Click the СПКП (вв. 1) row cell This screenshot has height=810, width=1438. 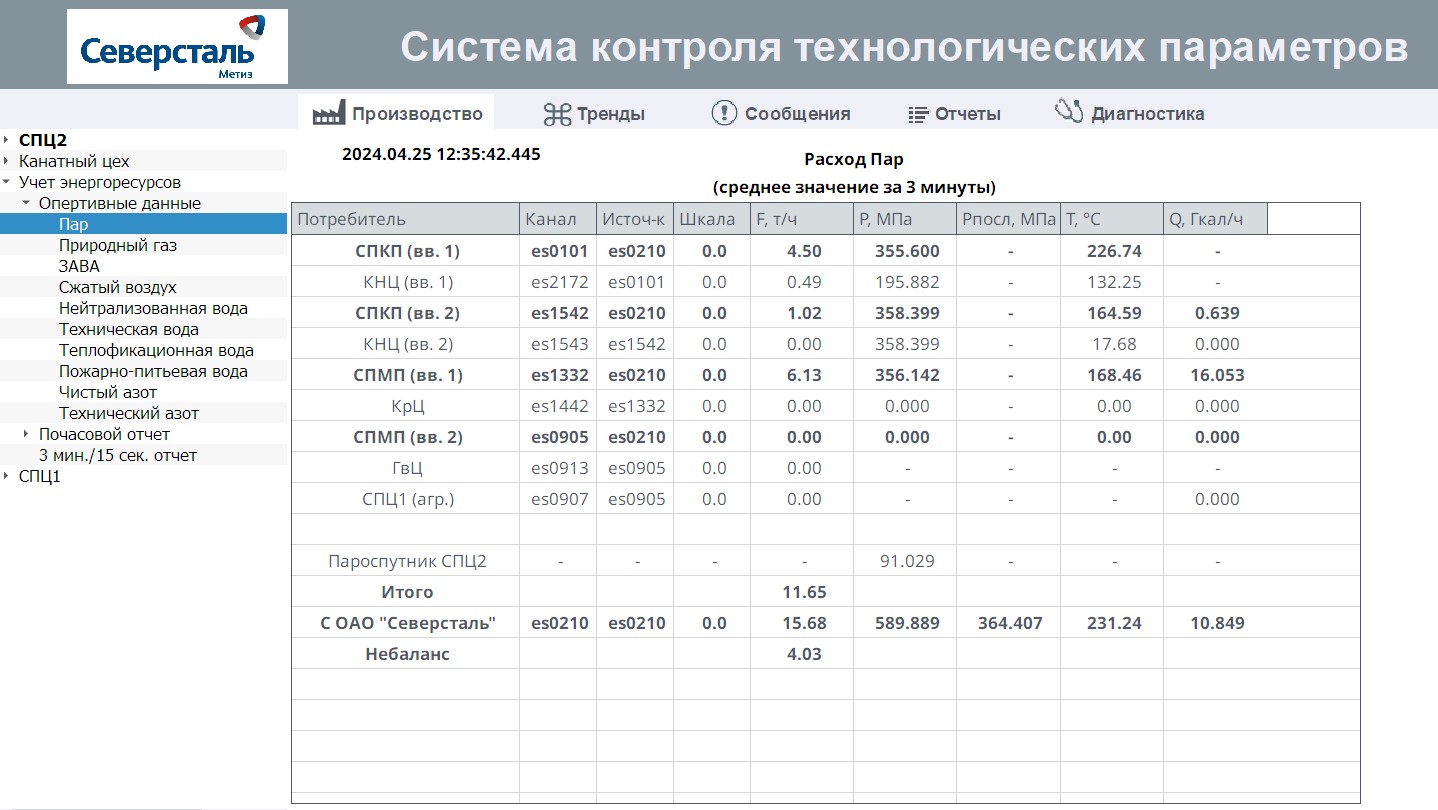tap(407, 251)
